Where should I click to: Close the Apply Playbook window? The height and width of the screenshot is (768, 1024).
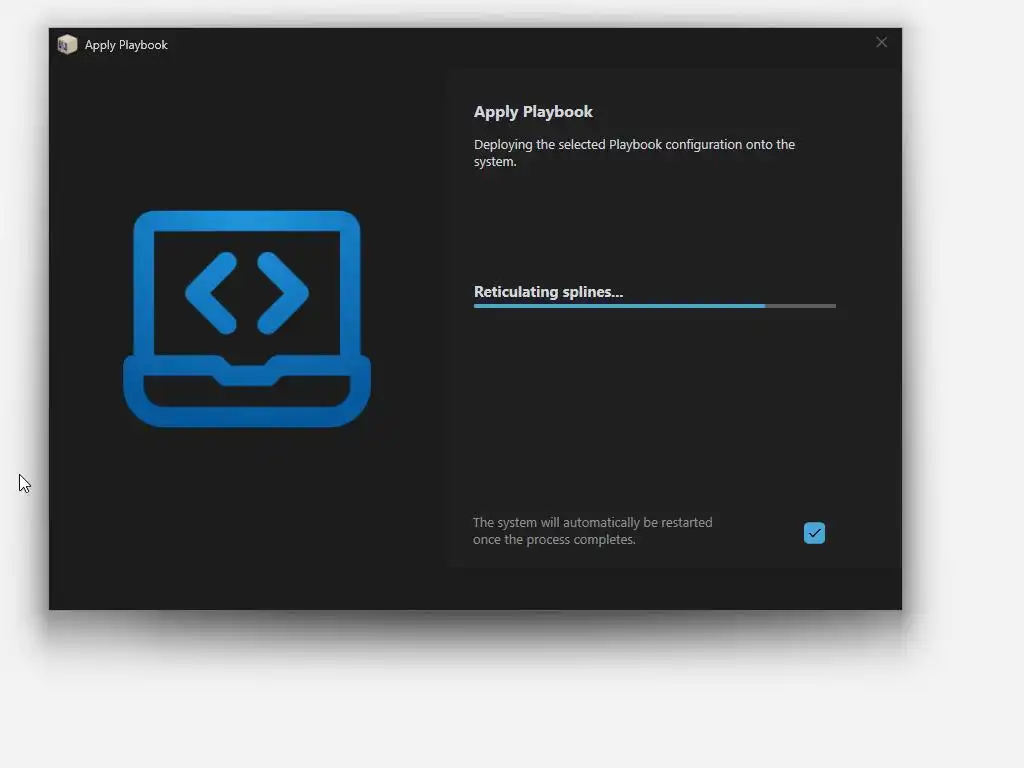click(881, 42)
